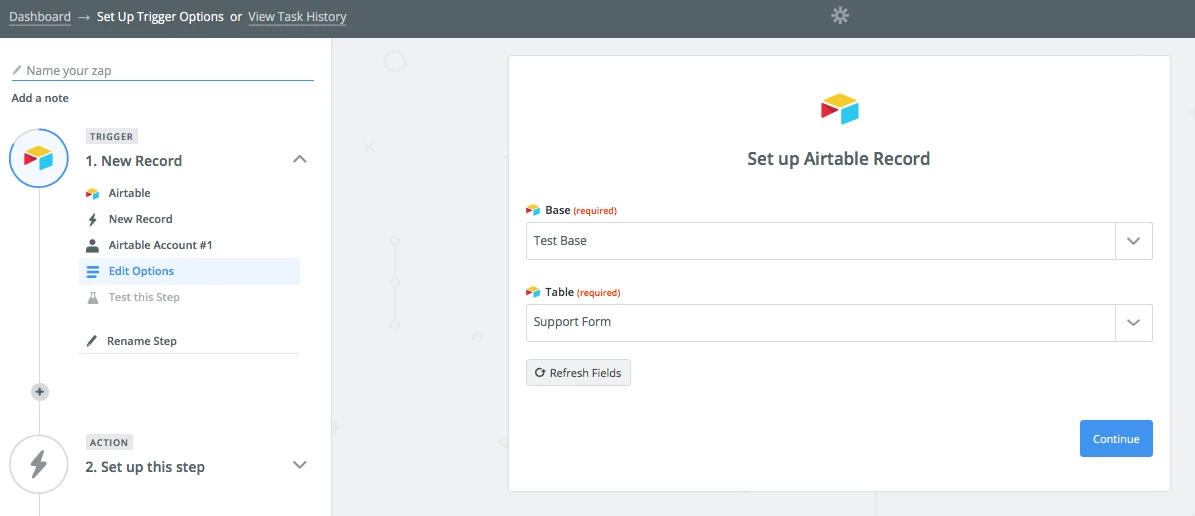Select the Edit Options menu item
The width and height of the screenshot is (1195, 516).
point(189,271)
